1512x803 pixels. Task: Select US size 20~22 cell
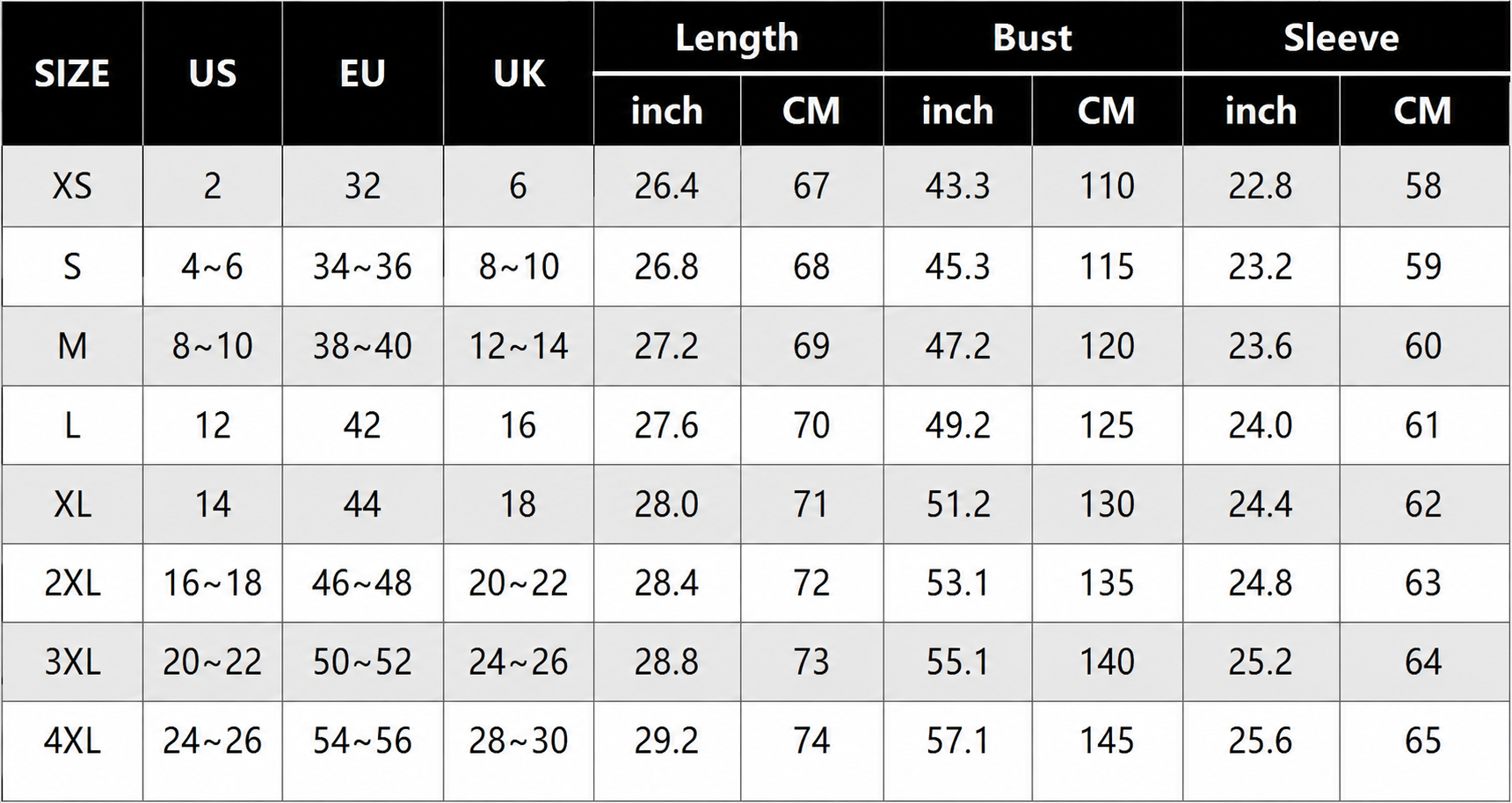click(x=213, y=662)
